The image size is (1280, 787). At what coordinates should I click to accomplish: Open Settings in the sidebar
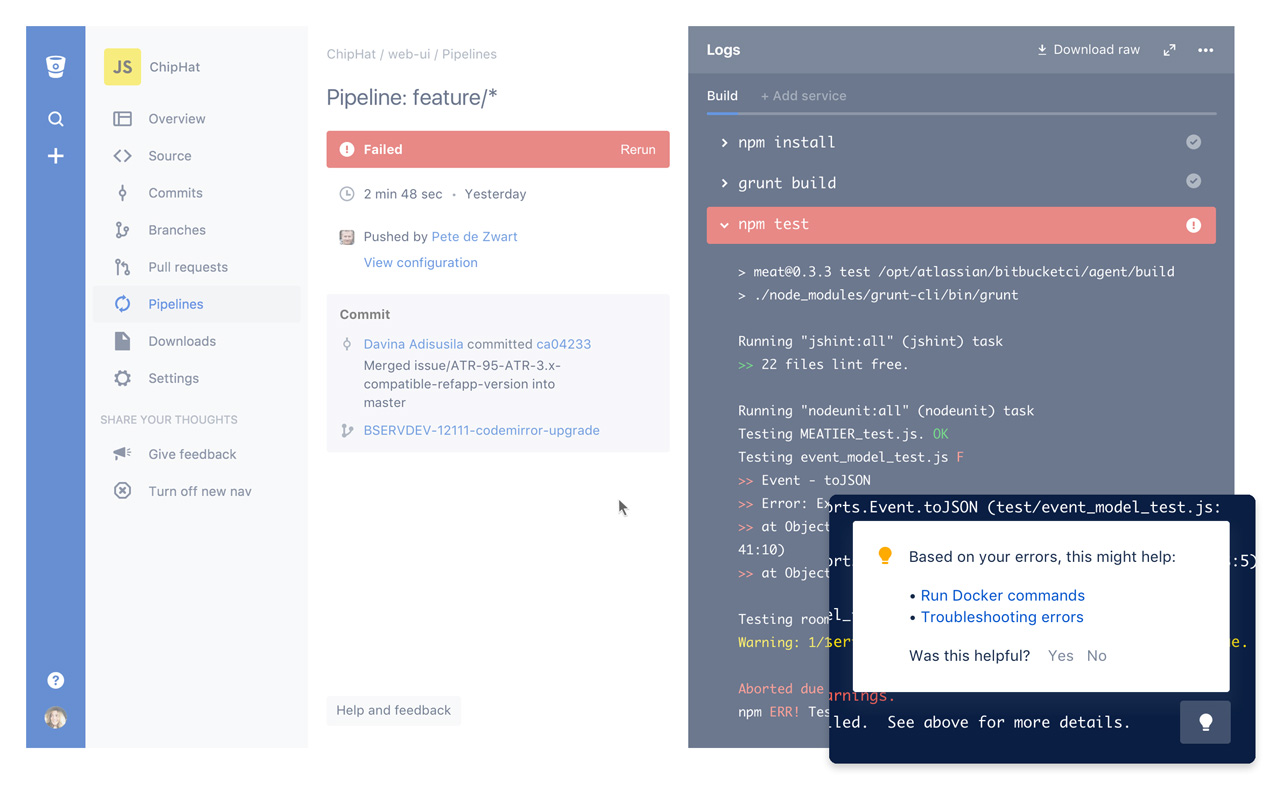174,378
